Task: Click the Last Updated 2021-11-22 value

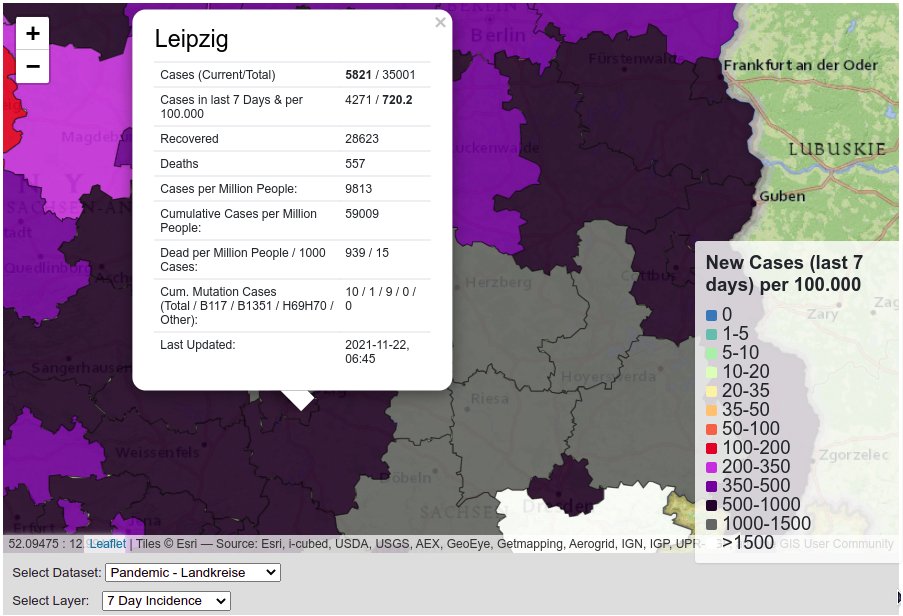Action: click(x=377, y=352)
